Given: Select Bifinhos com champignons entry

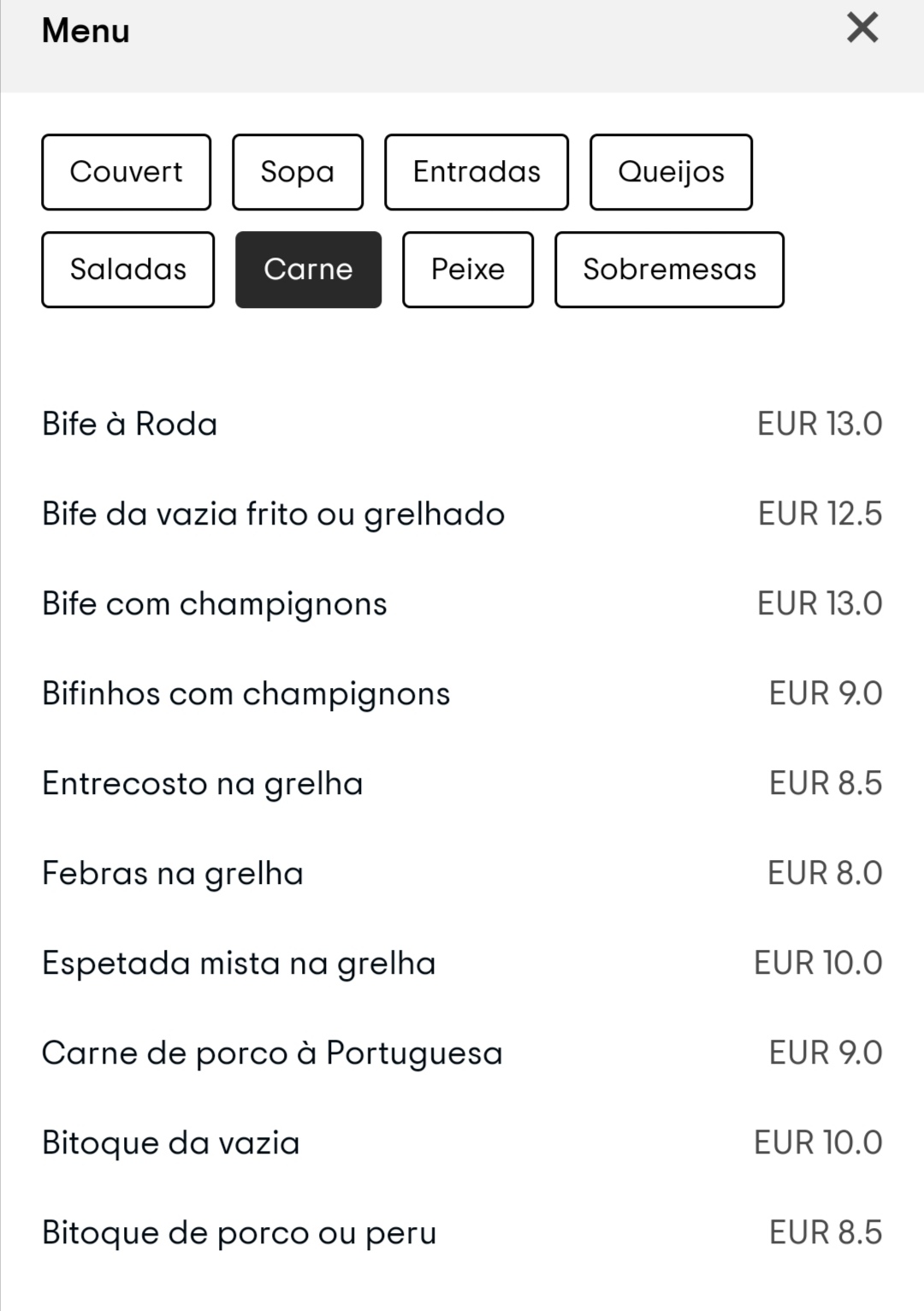Looking at the screenshot, I should (246, 694).
